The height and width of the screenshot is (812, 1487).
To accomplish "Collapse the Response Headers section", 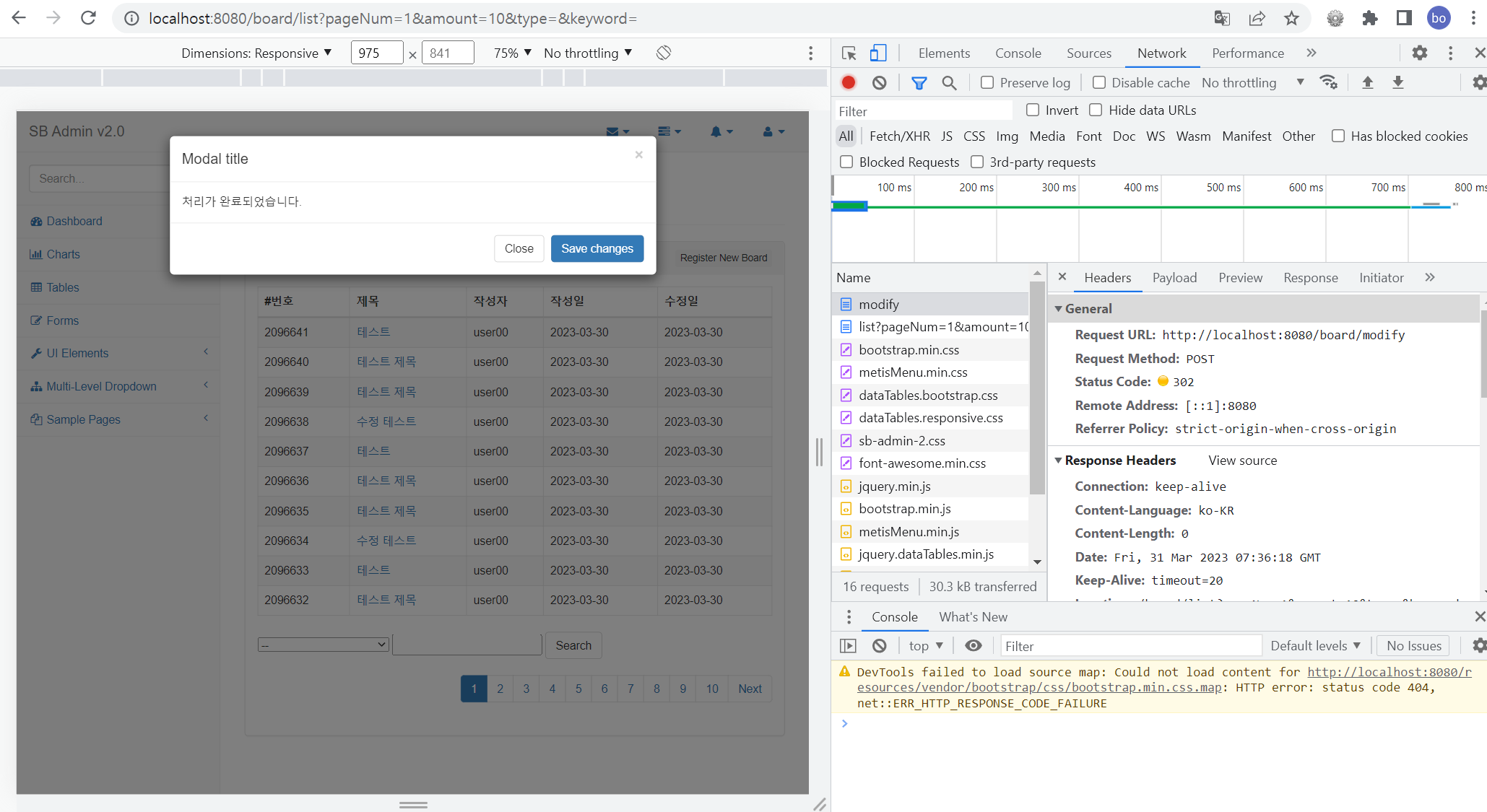I will click(x=1059, y=460).
